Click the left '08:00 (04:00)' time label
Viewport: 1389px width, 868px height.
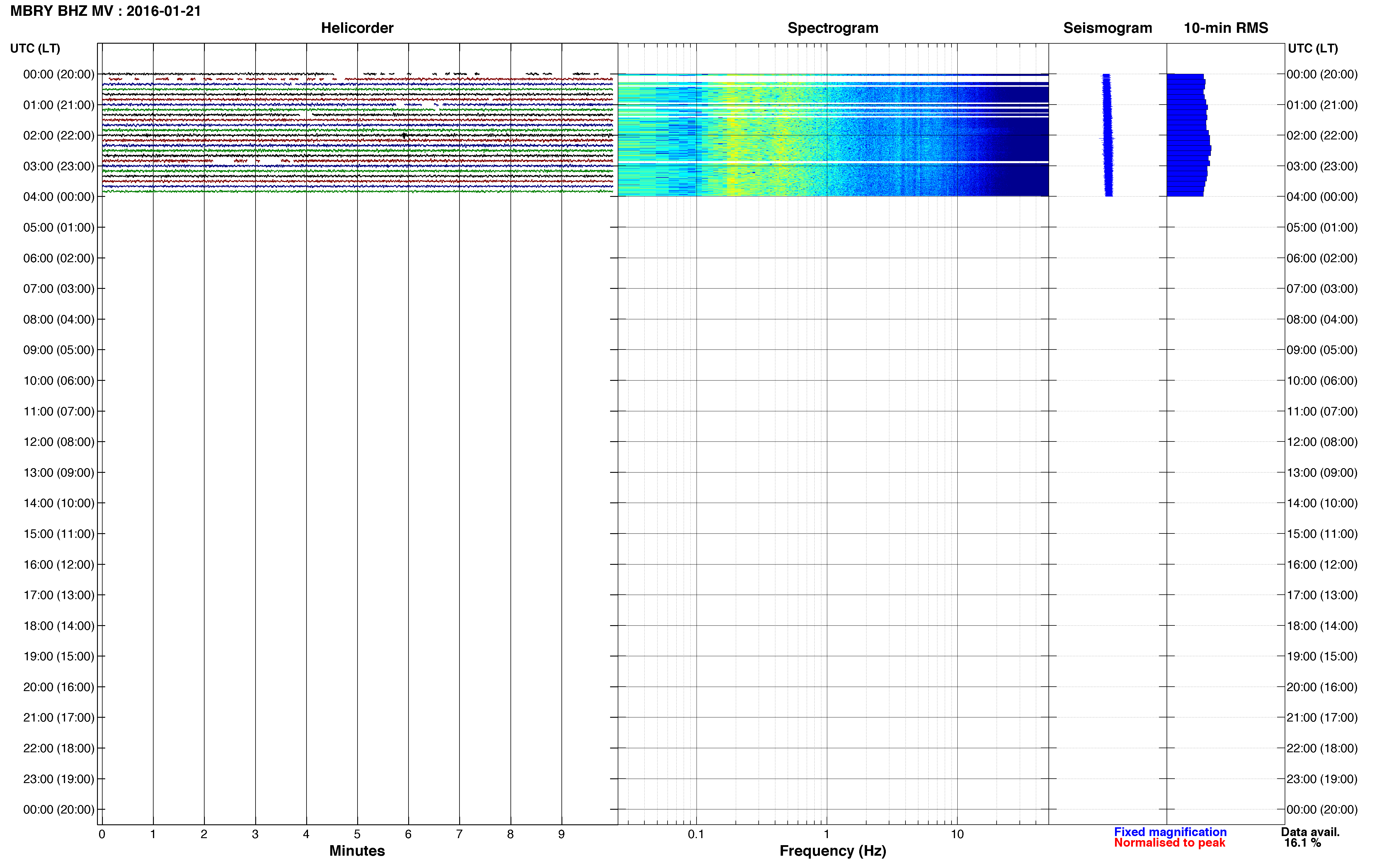click(59, 319)
